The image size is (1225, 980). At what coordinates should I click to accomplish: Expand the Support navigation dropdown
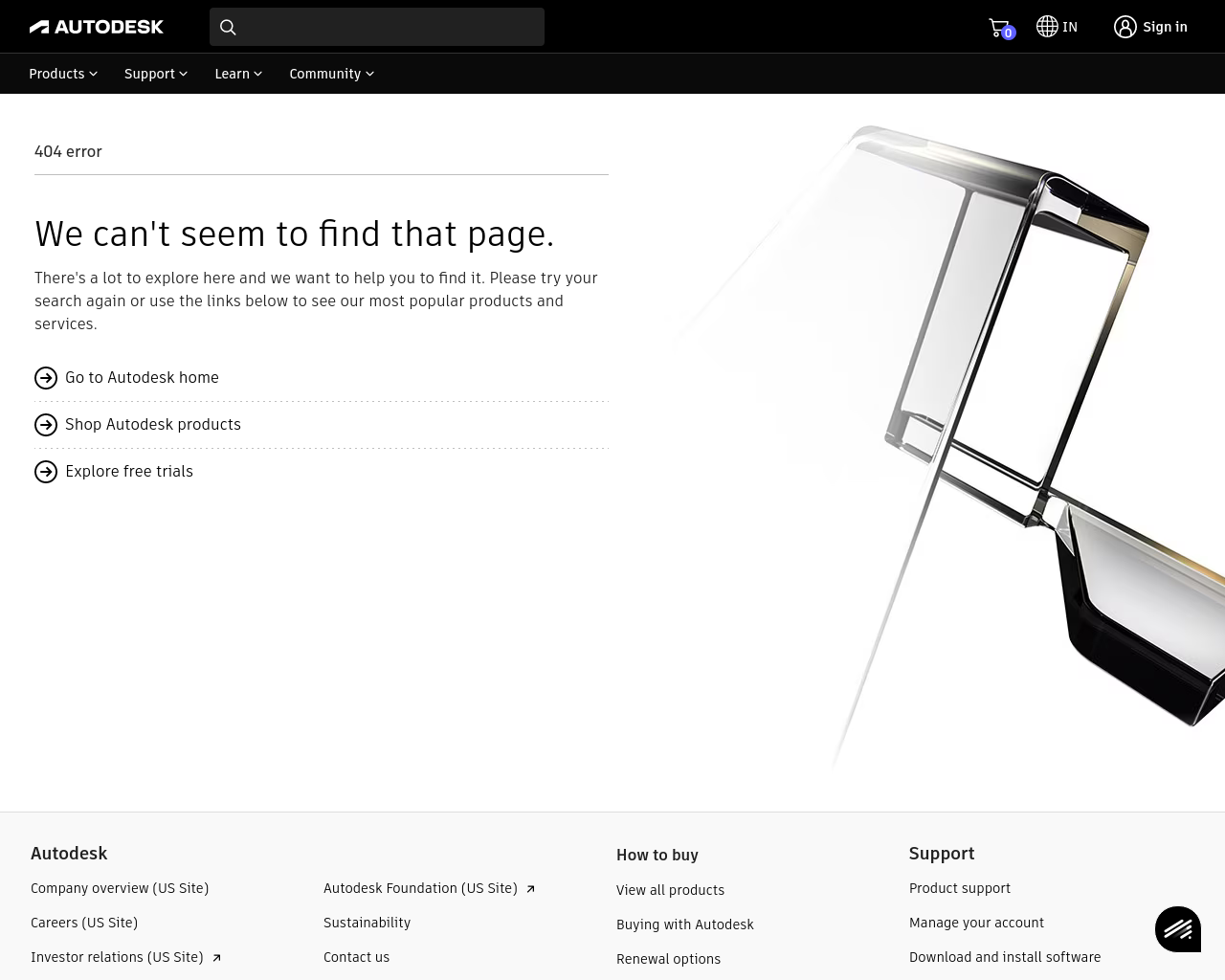pos(156,74)
